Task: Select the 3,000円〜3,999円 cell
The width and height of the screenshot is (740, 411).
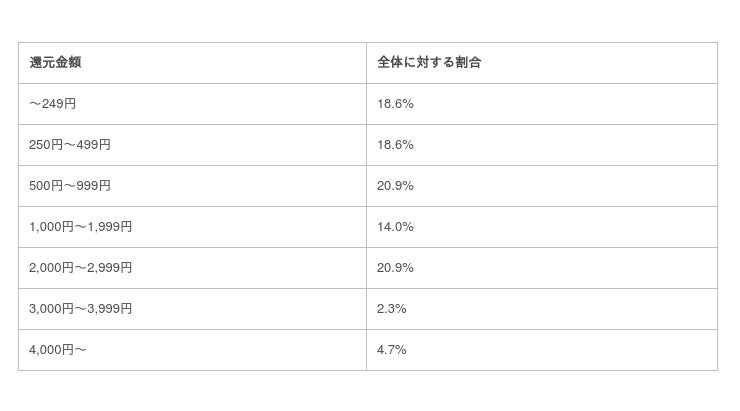Action: point(80,309)
